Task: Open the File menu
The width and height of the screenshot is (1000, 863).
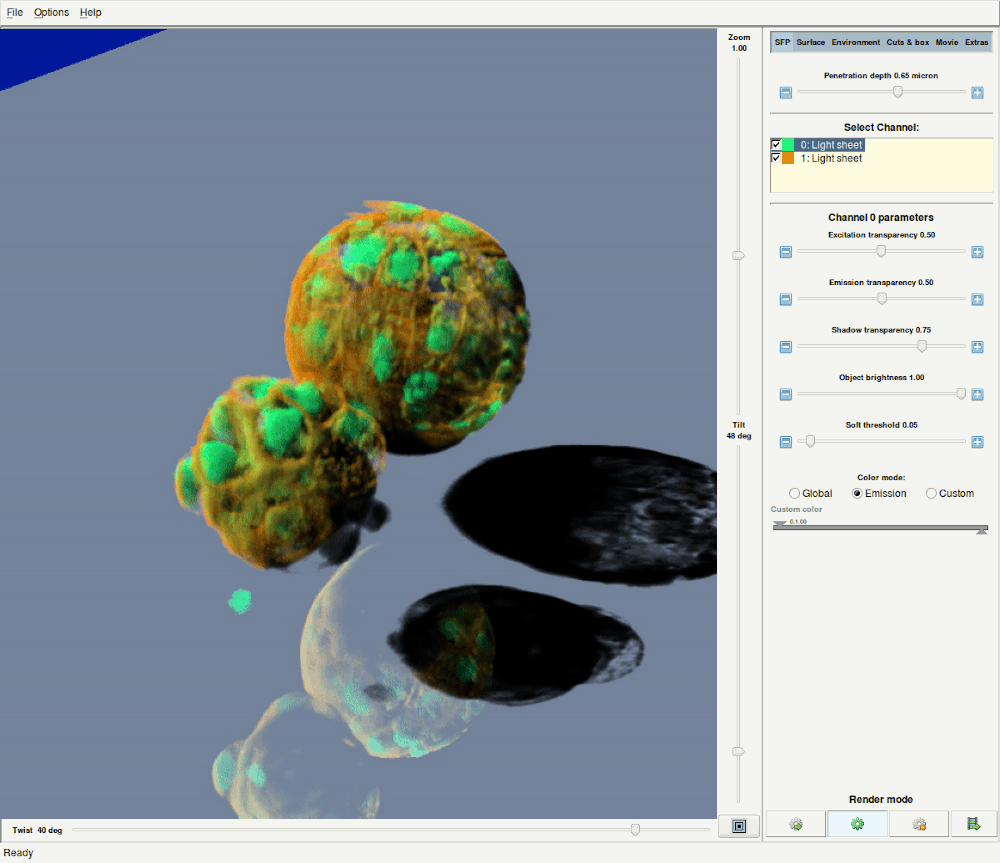Action: pos(15,12)
